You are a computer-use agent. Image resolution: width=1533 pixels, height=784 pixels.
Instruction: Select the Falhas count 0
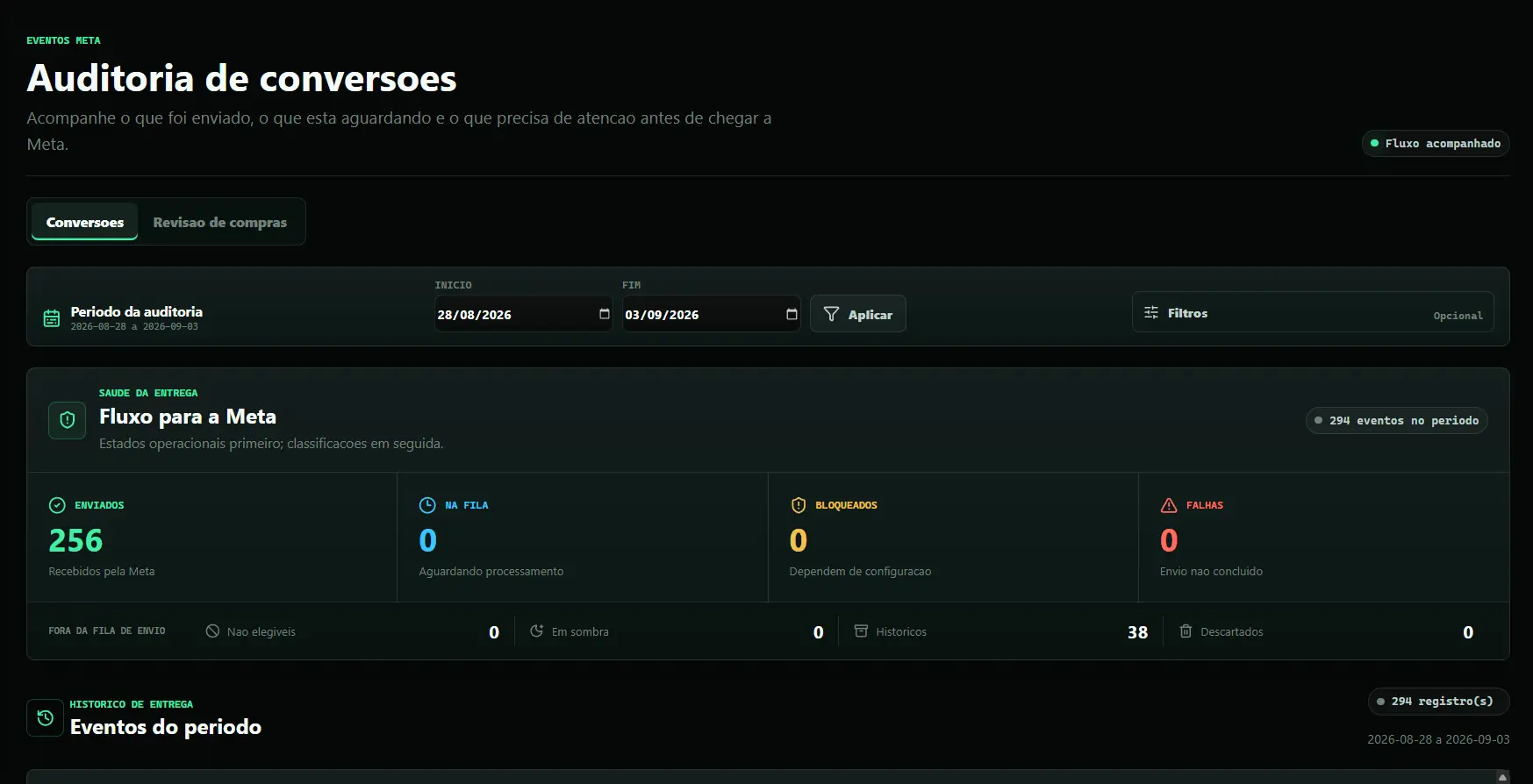(x=1169, y=540)
